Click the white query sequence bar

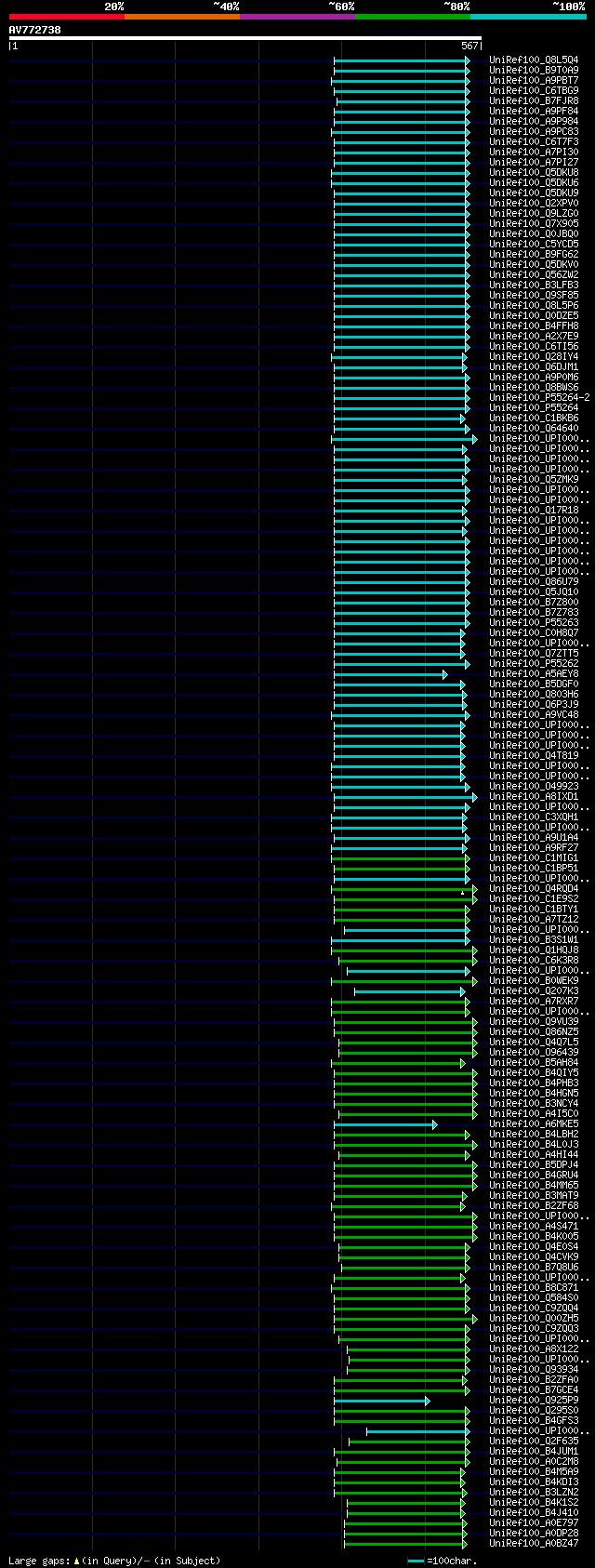click(x=245, y=38)
